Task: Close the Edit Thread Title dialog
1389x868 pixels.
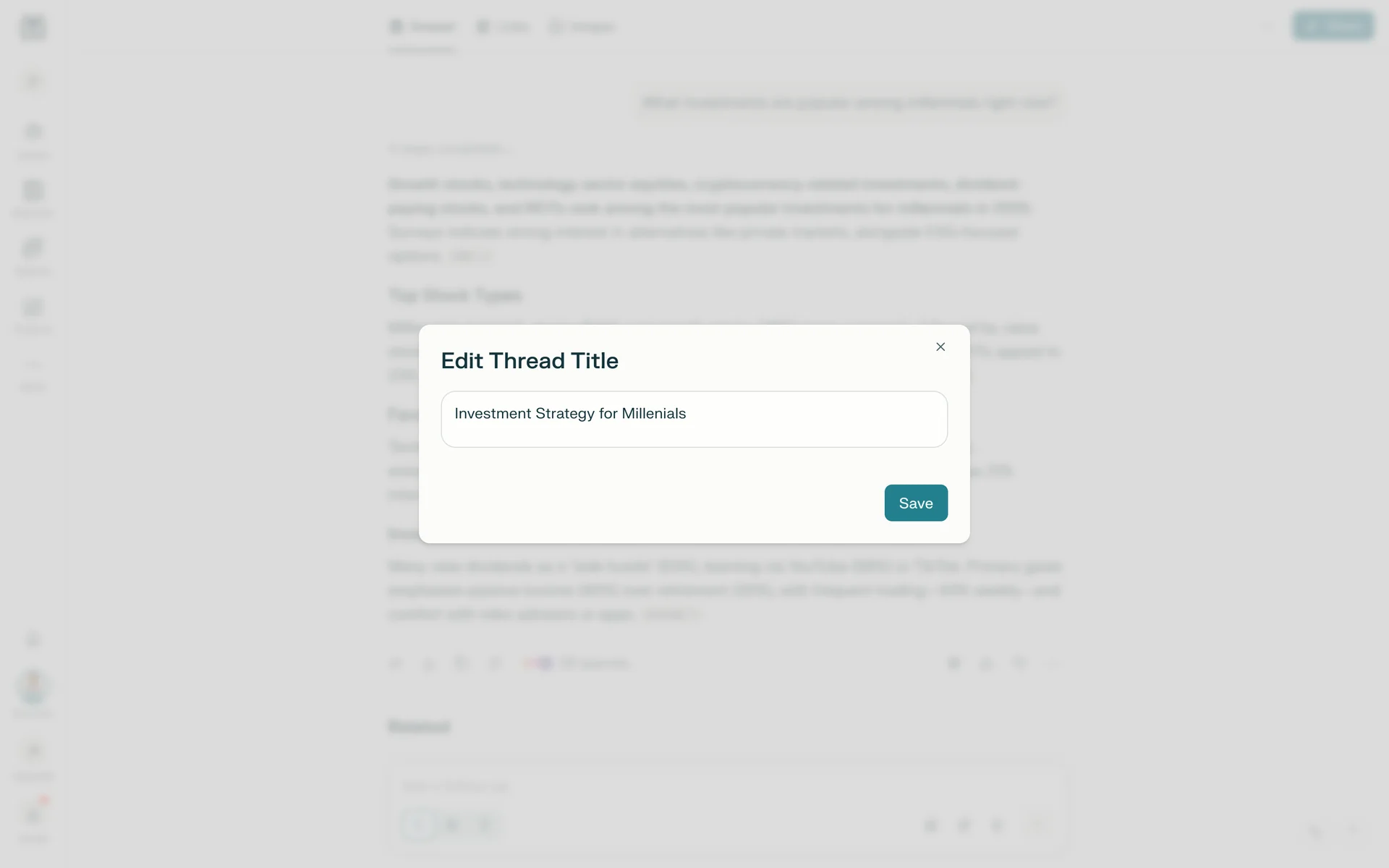Action: pos(940,347)
